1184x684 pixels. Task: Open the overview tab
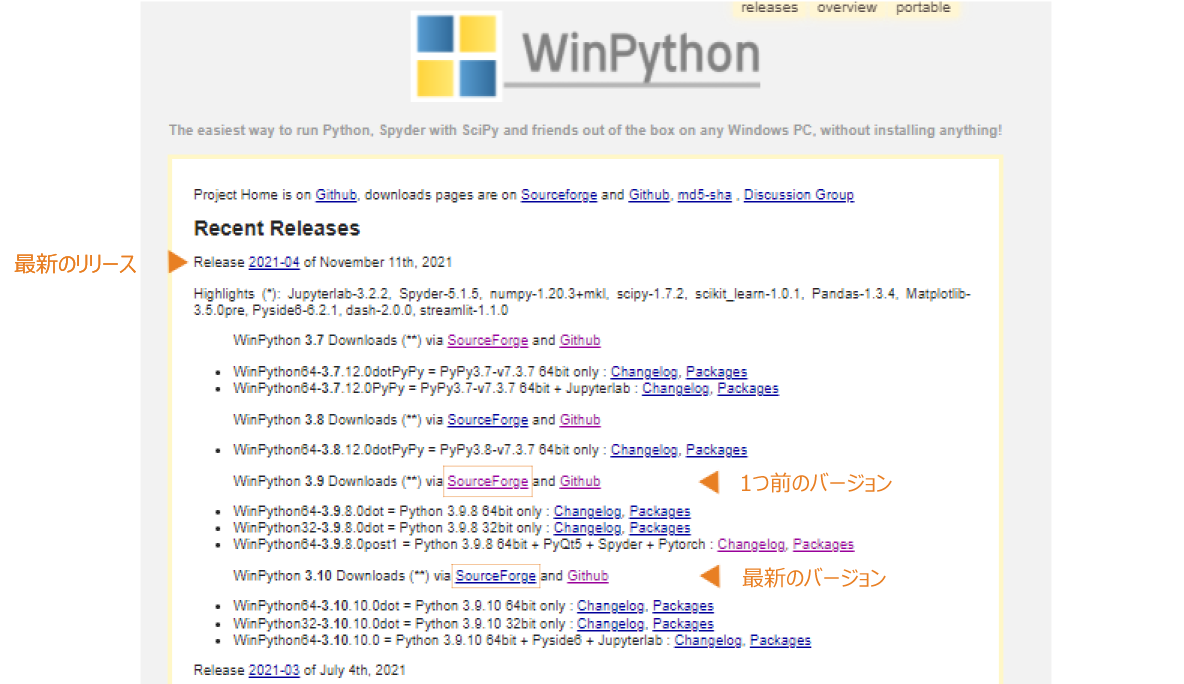pyautogui.click(x=846, y=8)
